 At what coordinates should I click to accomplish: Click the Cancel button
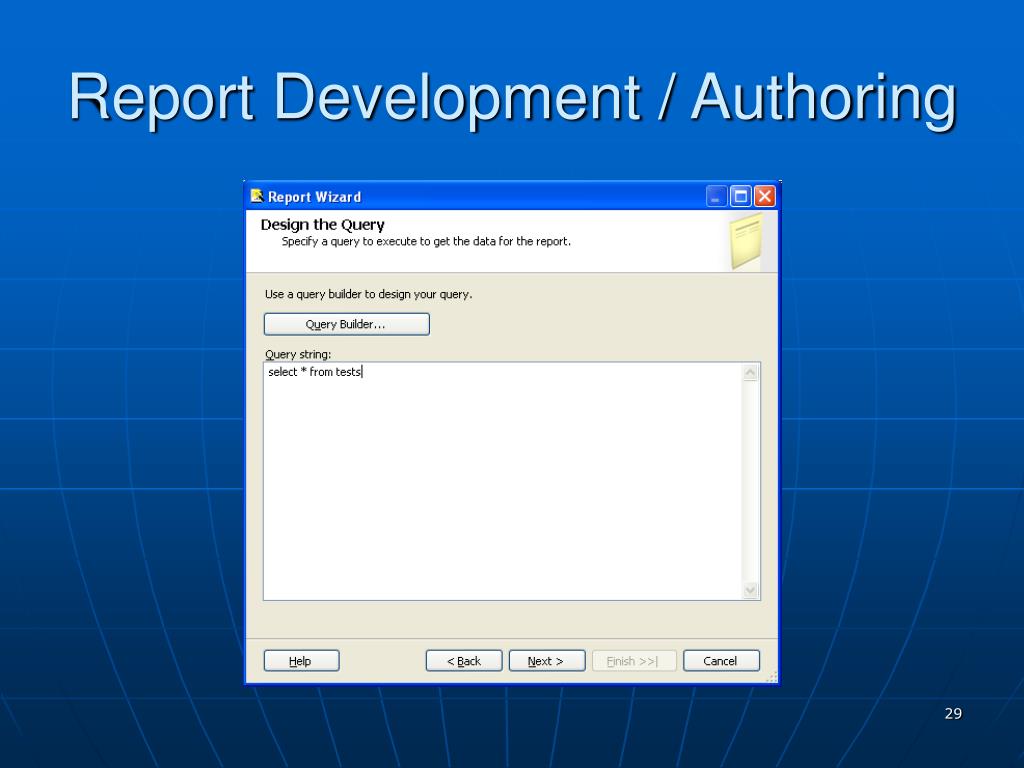click(721, 661)
